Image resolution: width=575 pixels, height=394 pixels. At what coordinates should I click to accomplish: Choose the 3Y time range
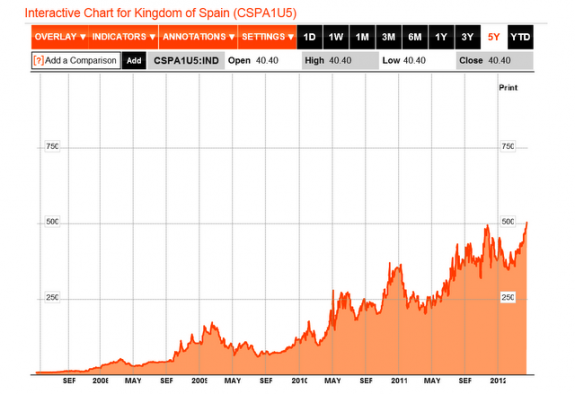[x=468, y=37]
